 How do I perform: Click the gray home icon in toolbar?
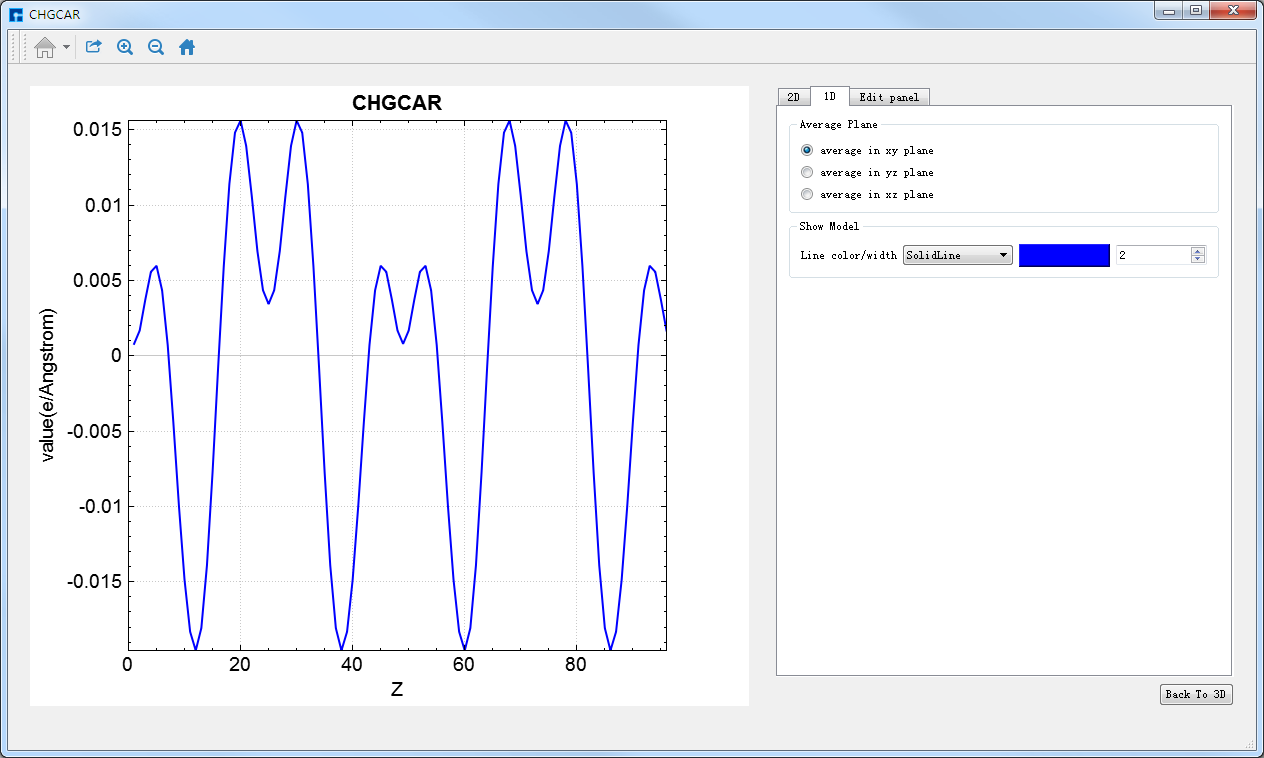click(x=45, y=47)
